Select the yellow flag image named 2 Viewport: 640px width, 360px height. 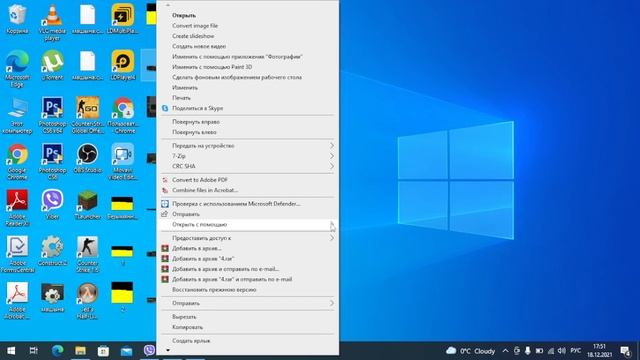122,298
